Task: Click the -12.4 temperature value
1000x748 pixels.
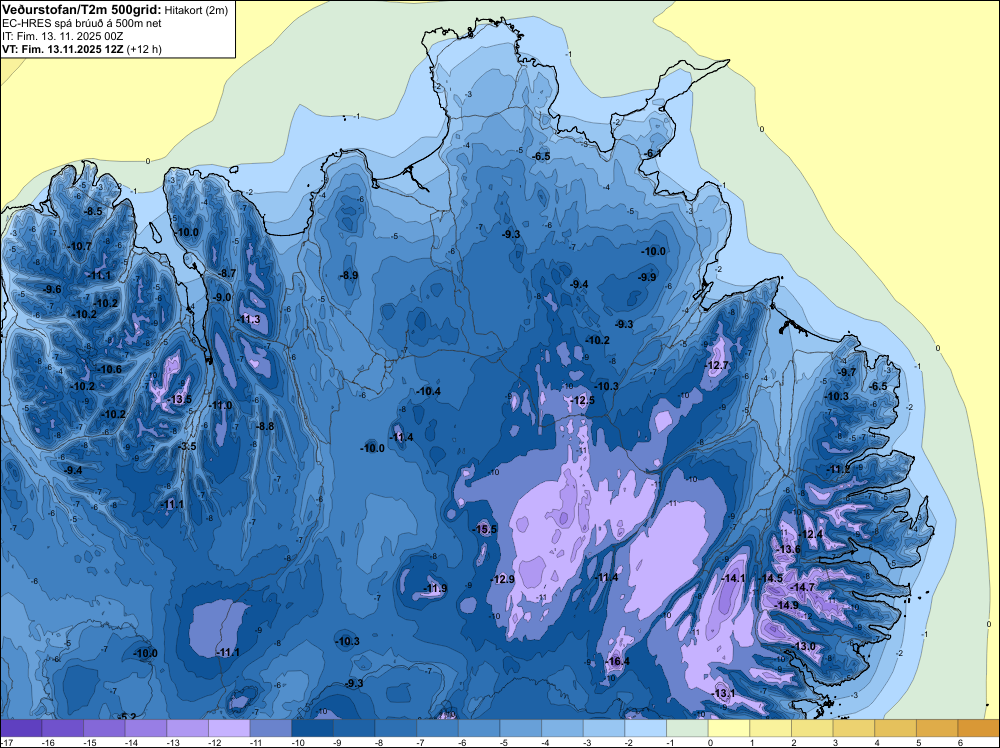Action: click(811, 534)
